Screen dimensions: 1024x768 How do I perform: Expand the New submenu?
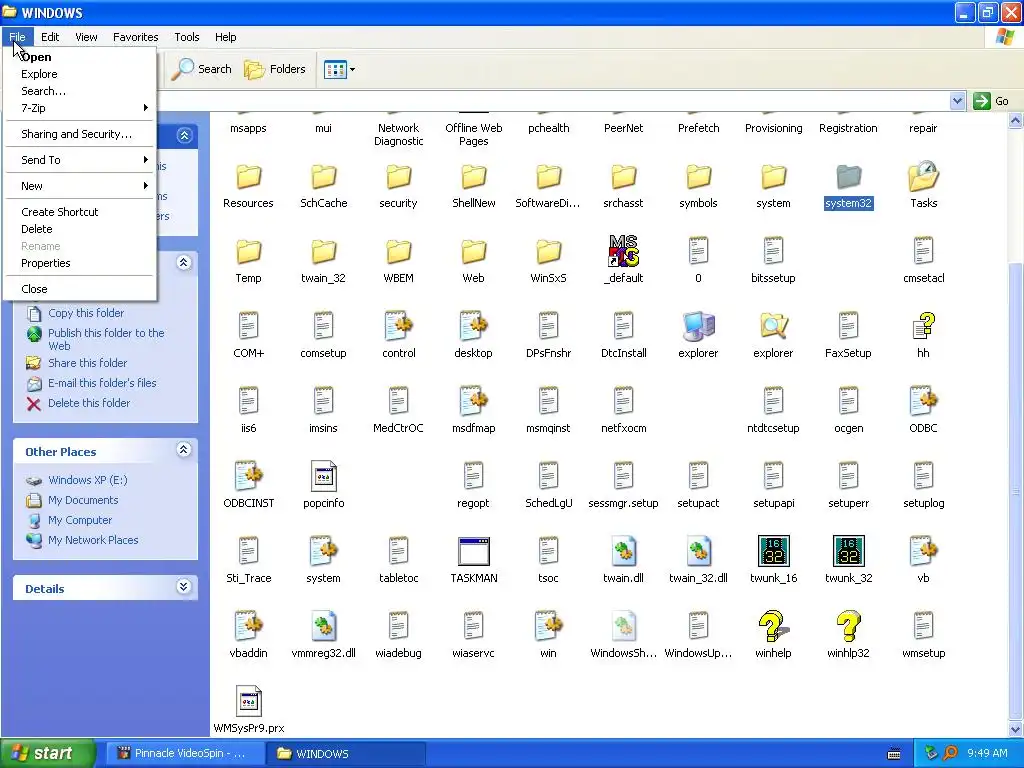point(80,186)
